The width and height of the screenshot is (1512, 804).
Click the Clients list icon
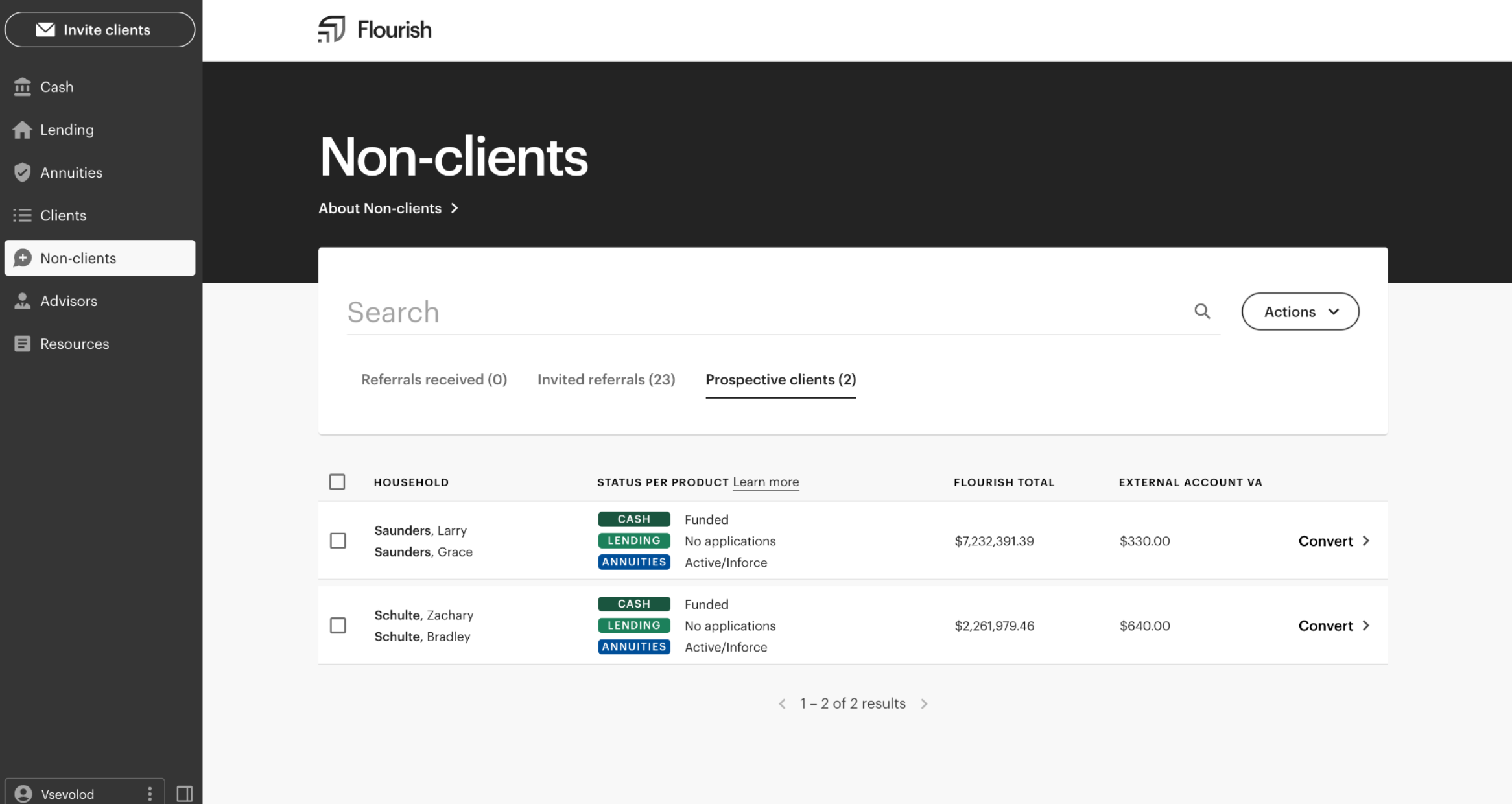point(22,215)
